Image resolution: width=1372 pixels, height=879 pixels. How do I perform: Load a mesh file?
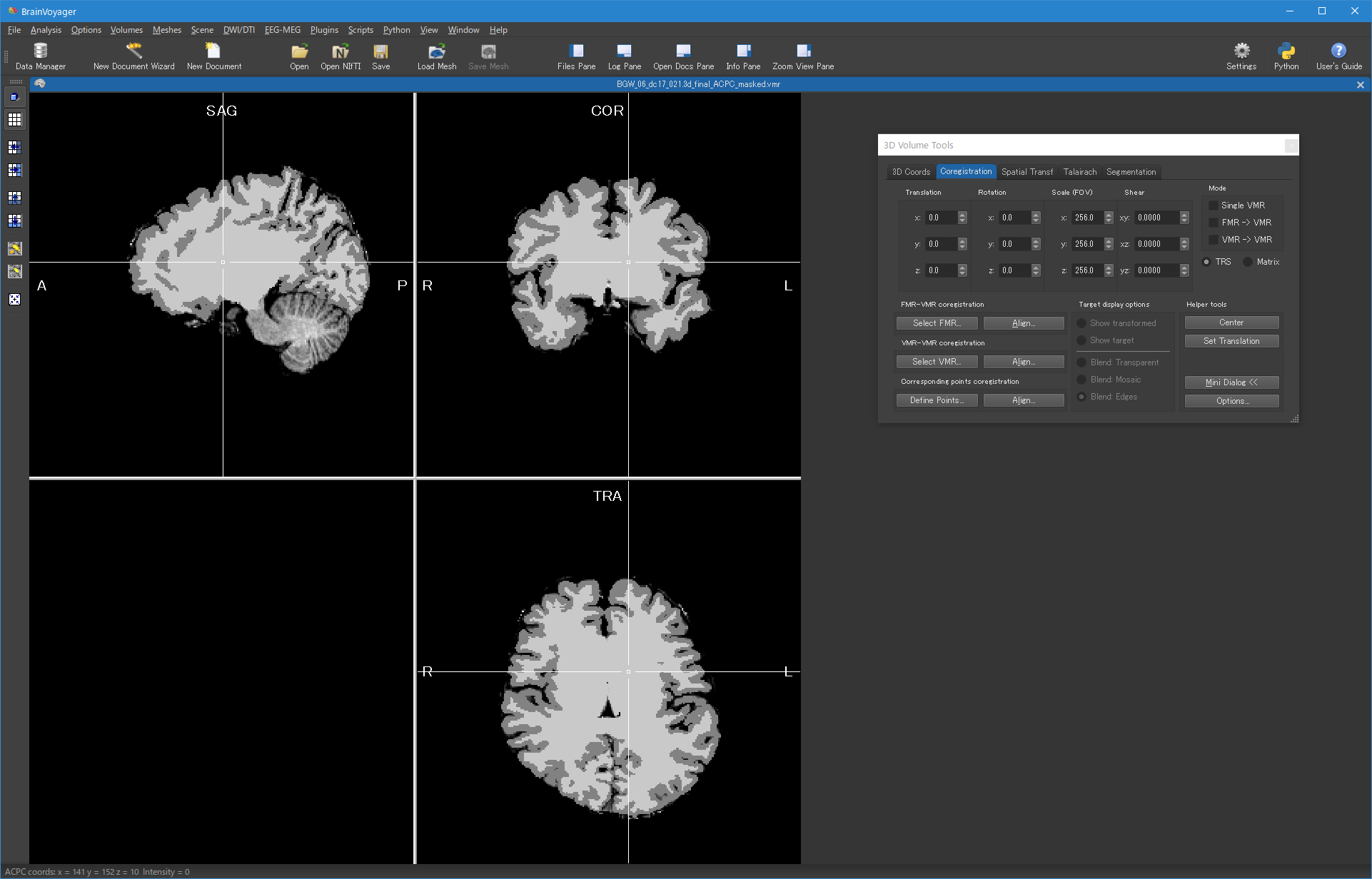436,56
